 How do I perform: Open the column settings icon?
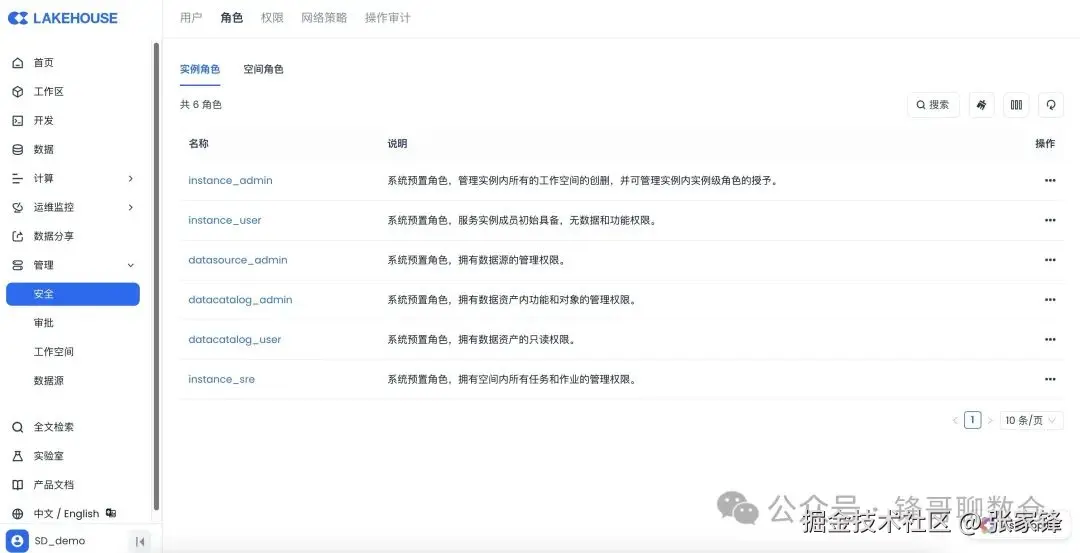1016,105
